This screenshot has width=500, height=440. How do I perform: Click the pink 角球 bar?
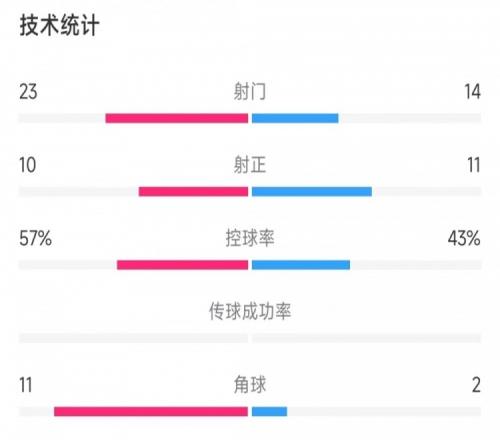tap(151, 412)
